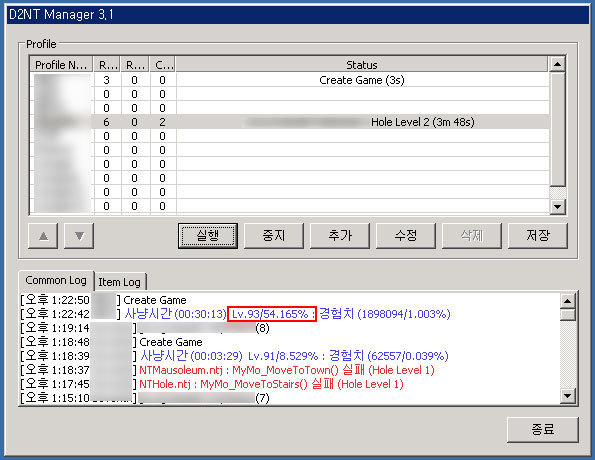This screenshot has height=460, width=595.
Task: Click the 추가 (Add) button
Action: (340, 236)
